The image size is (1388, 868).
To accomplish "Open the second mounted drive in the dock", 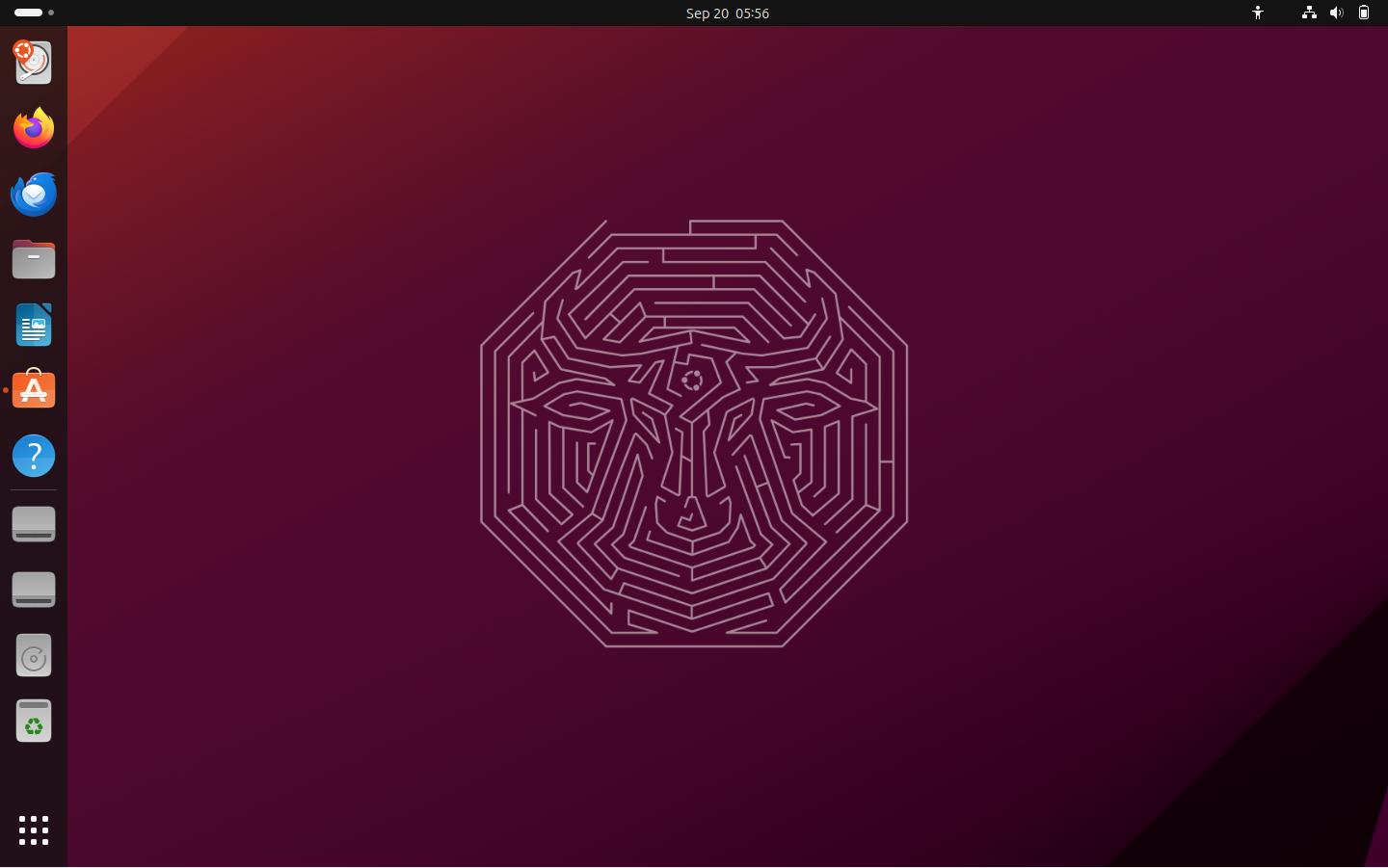I will coord(34,590).
